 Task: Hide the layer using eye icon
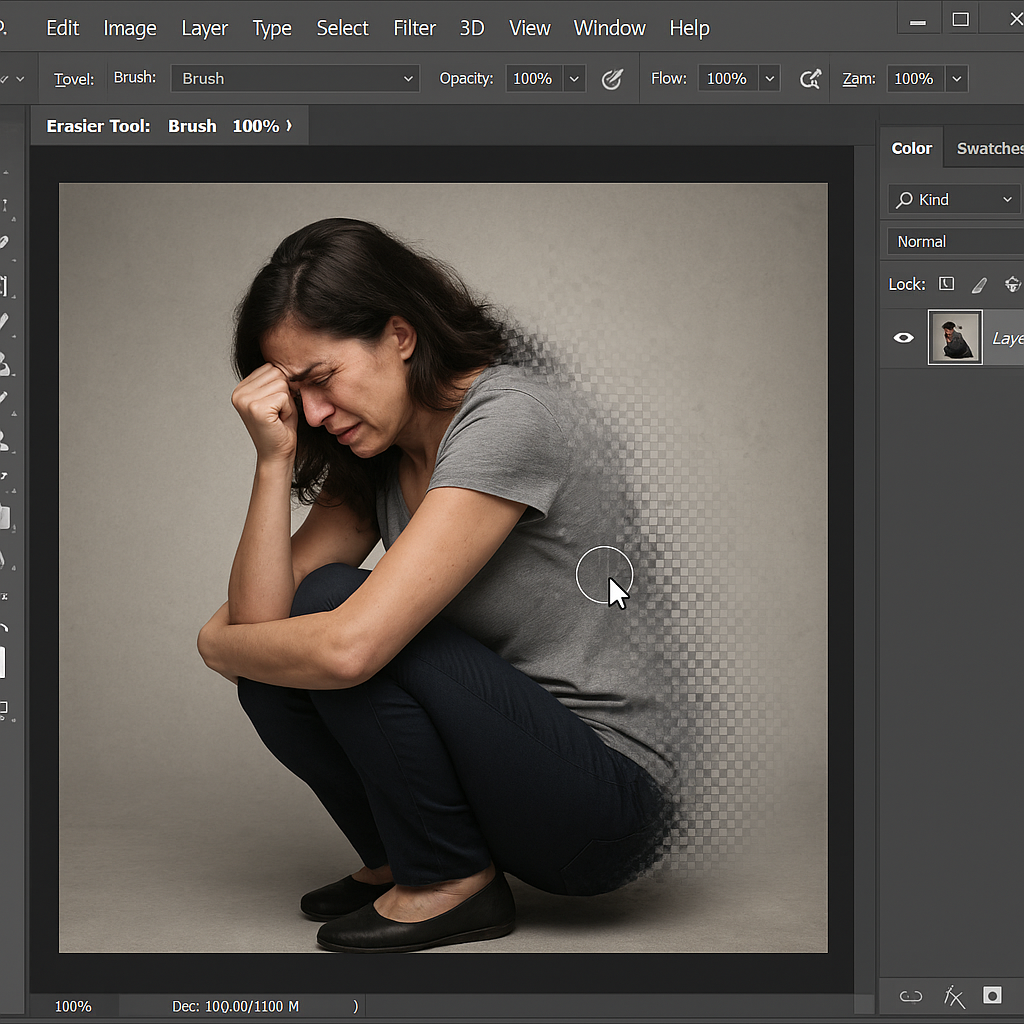click(x=903, y=338)
